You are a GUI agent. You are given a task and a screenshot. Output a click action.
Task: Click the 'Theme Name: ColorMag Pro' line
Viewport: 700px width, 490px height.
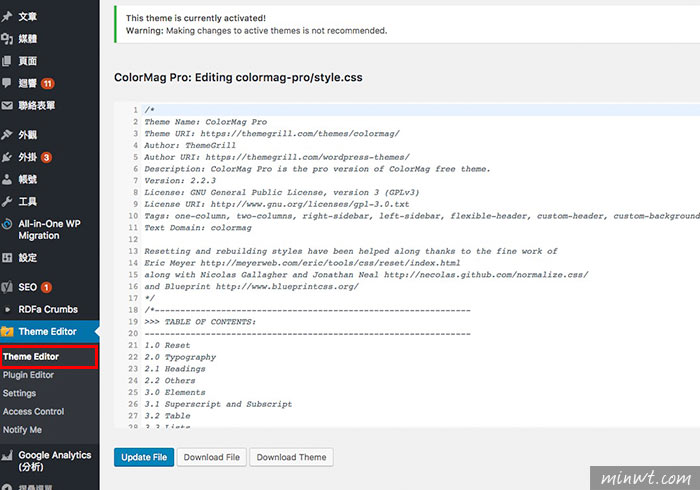click(x=205, y=122)
